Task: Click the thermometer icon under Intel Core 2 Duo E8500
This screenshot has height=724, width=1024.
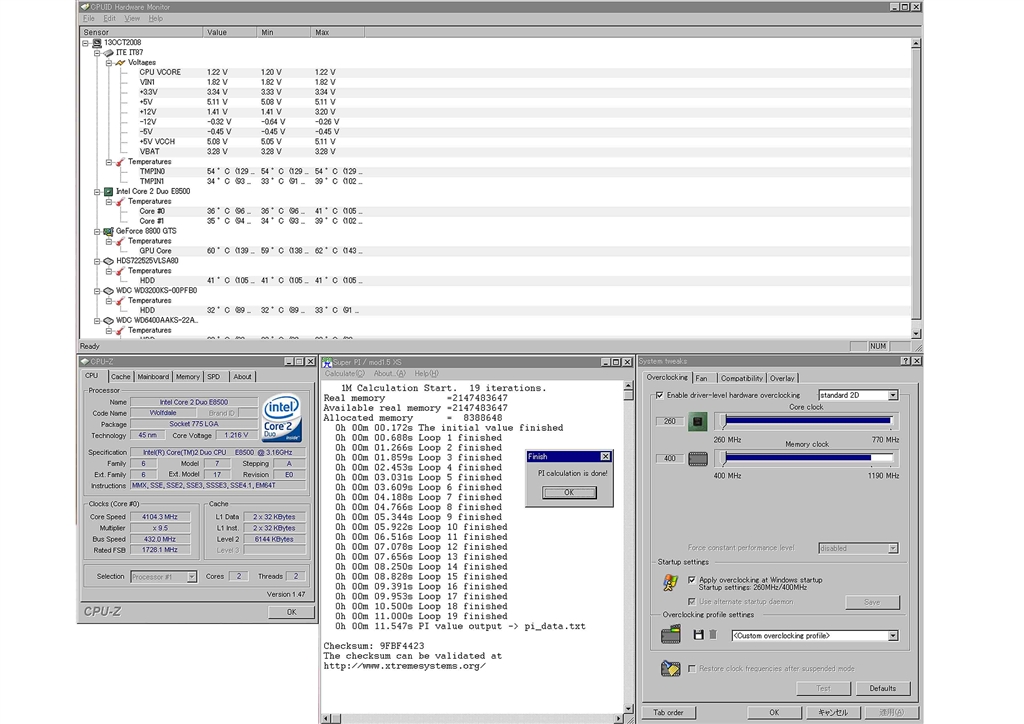Action: click(x=120, y=202)
